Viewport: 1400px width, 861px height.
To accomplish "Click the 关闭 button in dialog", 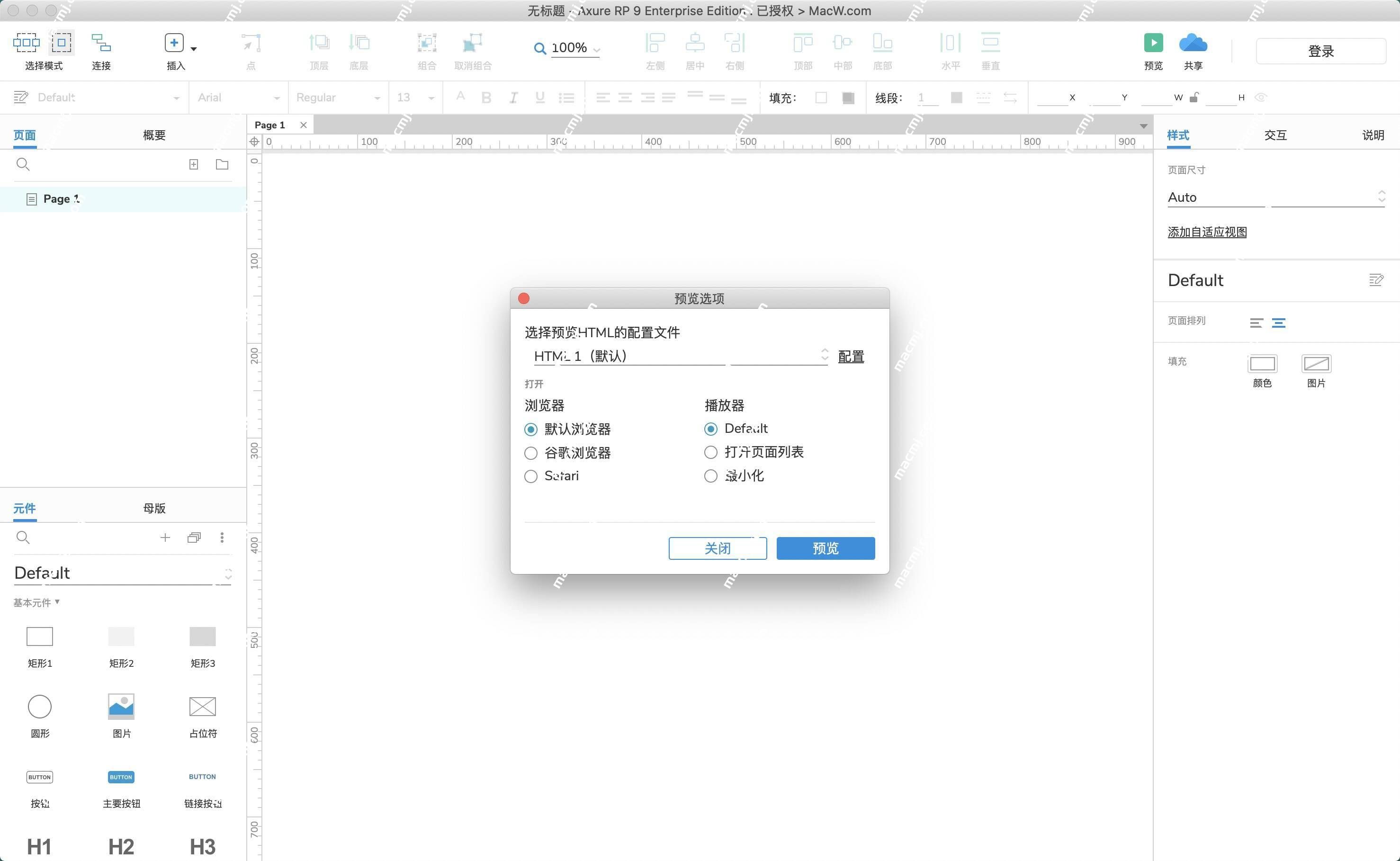I will pyautogui.click(x=718, y=548).
